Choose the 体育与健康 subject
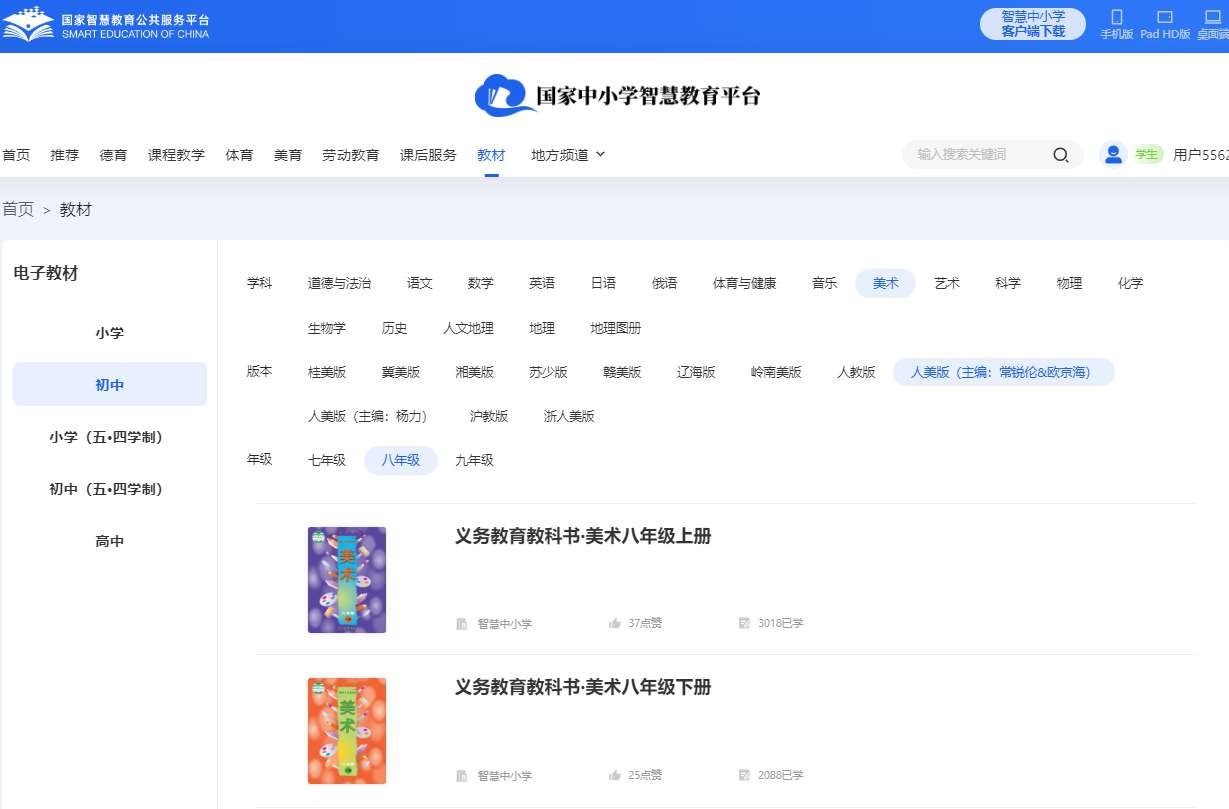 [x=745, y=284]
